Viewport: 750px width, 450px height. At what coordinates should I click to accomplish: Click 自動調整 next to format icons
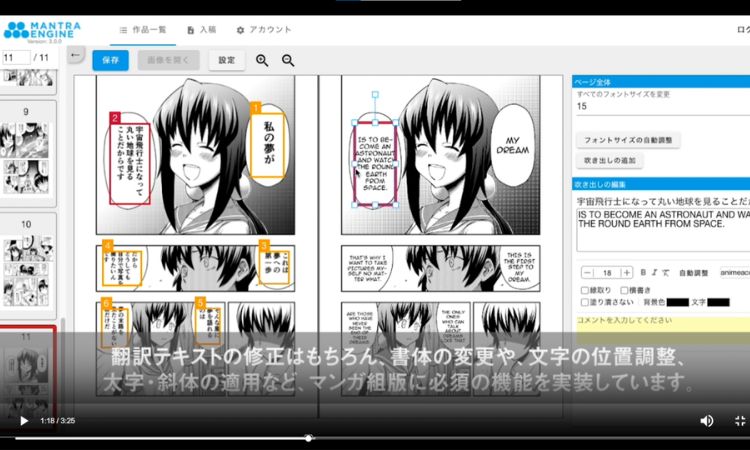coord(693,273)
